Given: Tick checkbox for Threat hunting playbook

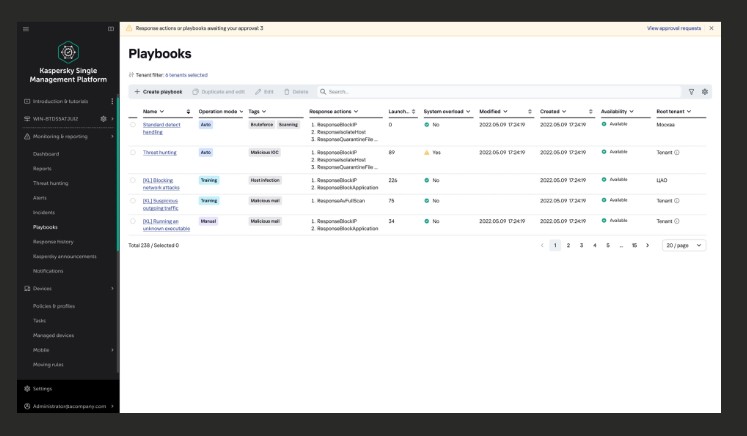Looking at the screenshot, I should click(x=133, y=152).
